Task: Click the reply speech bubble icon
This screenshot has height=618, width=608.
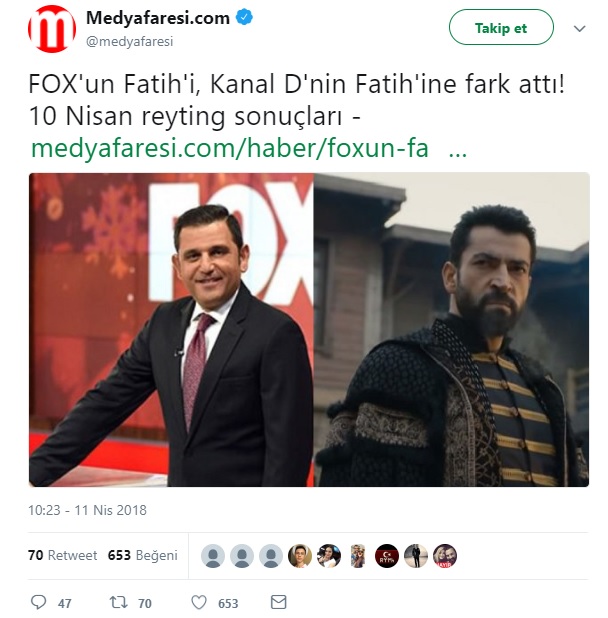Action: [x=38, y=602]
